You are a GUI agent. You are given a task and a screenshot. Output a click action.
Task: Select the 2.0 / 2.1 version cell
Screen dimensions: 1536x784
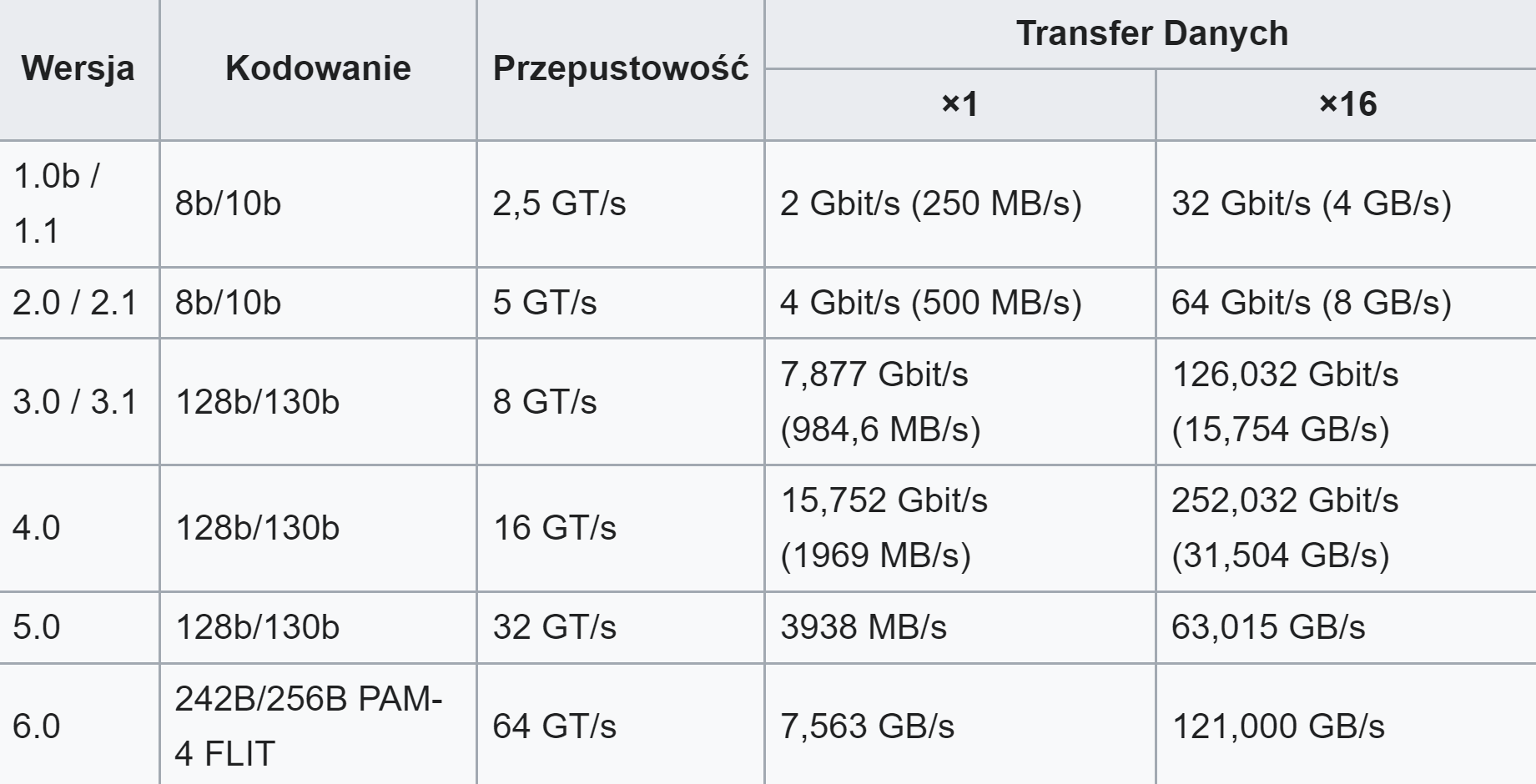(x=79, y=303)
